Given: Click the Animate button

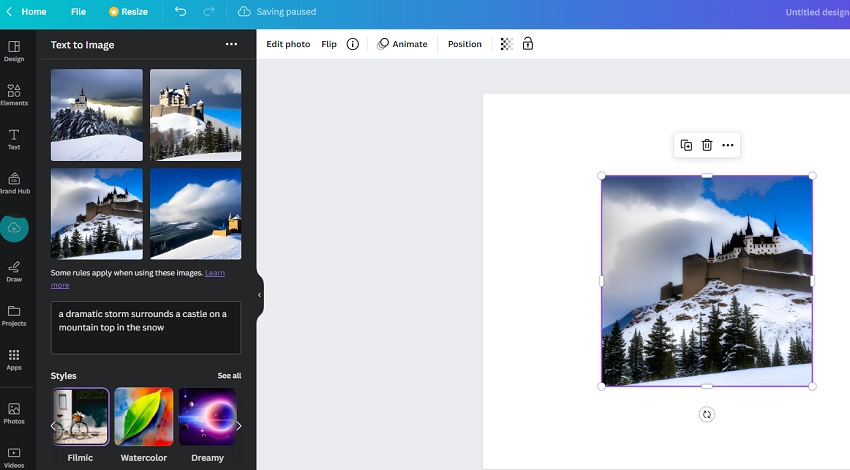Looking at the screenshot, I should [x=402, y=44].
